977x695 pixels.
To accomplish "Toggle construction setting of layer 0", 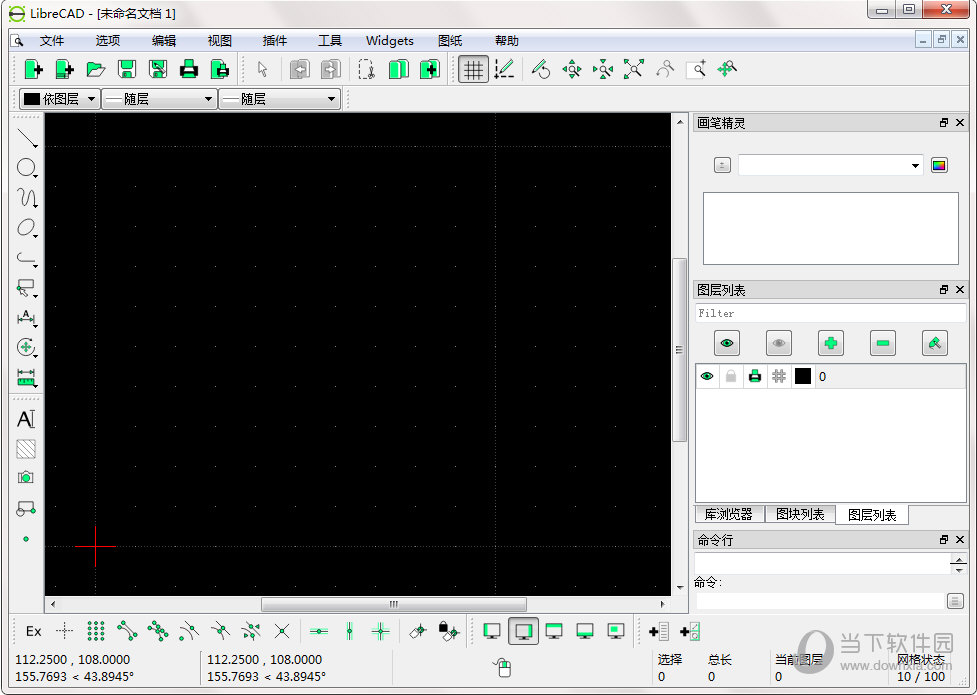I will [x=779, y=376].
